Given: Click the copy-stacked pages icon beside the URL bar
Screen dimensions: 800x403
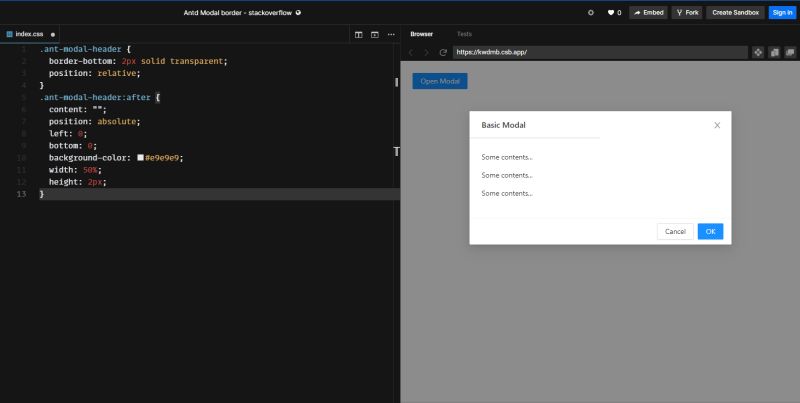Looking at the screenshot, I should click(774, 53).
